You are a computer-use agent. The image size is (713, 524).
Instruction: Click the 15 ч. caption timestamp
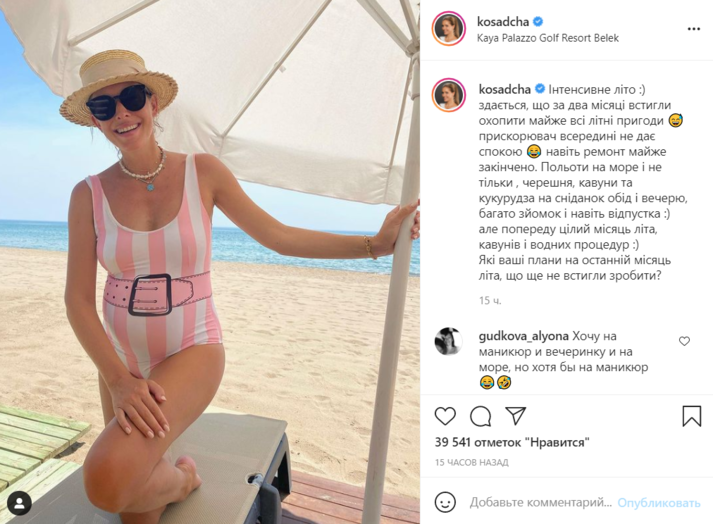pos(490,300)
